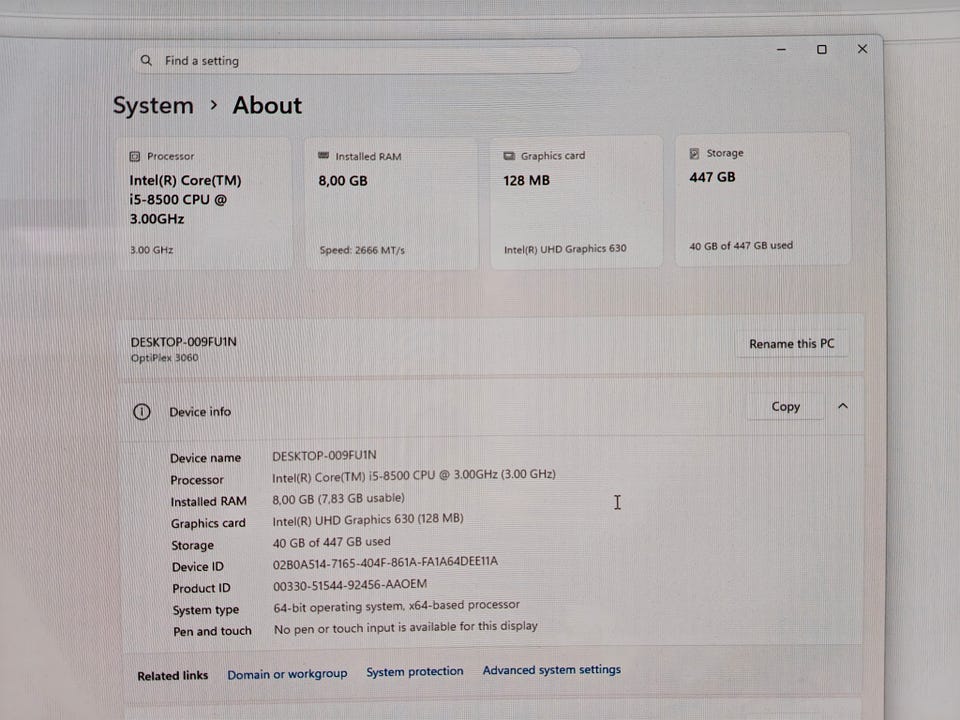Collapse the Device info section chevron
This screenshot has height=720, width=960.
pos(842,407)
